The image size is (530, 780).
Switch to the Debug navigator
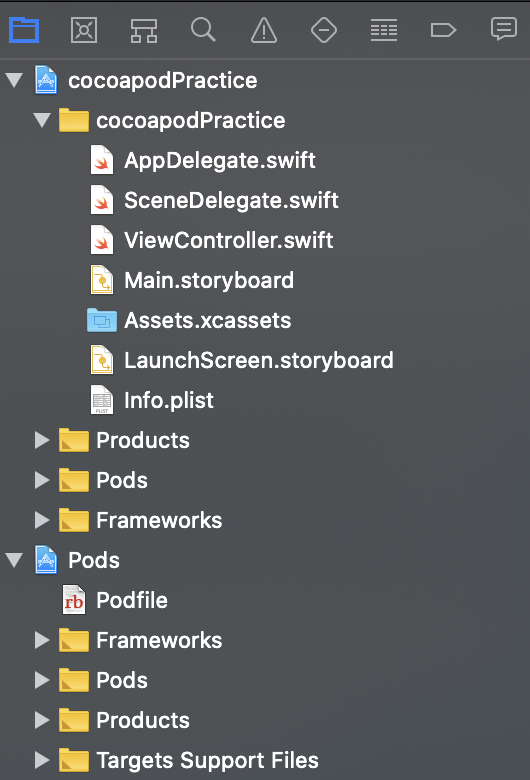[384, 30]
